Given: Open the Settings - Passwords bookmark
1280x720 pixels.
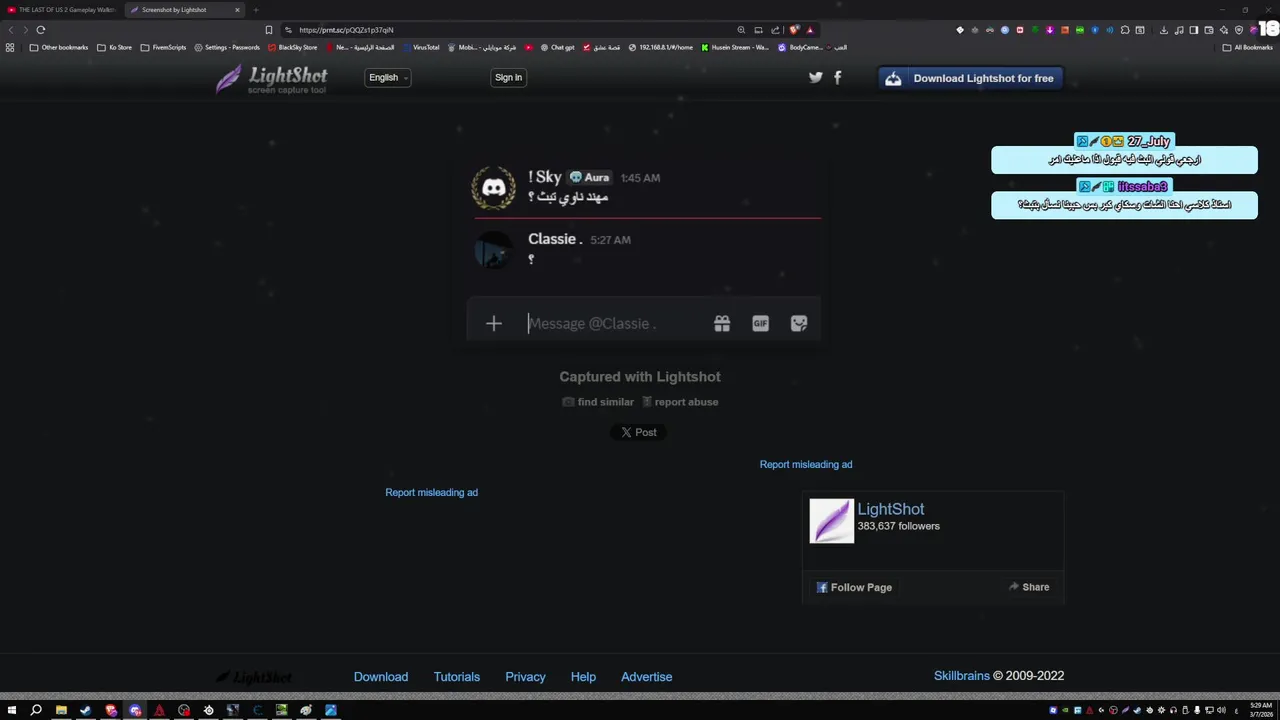Looking at the screenshot, I should tap(227, 47).
